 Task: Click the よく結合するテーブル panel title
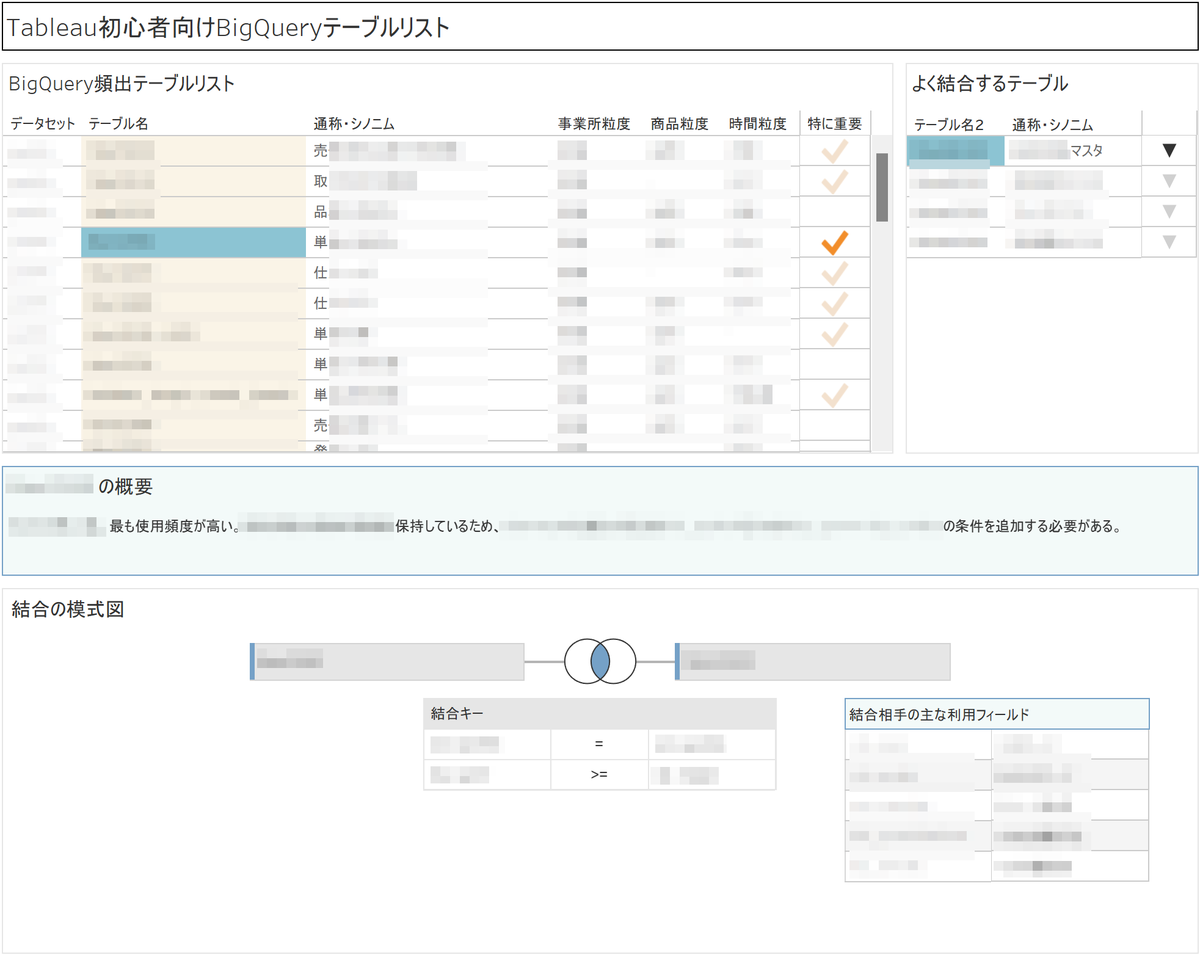[x=990, y=84]
